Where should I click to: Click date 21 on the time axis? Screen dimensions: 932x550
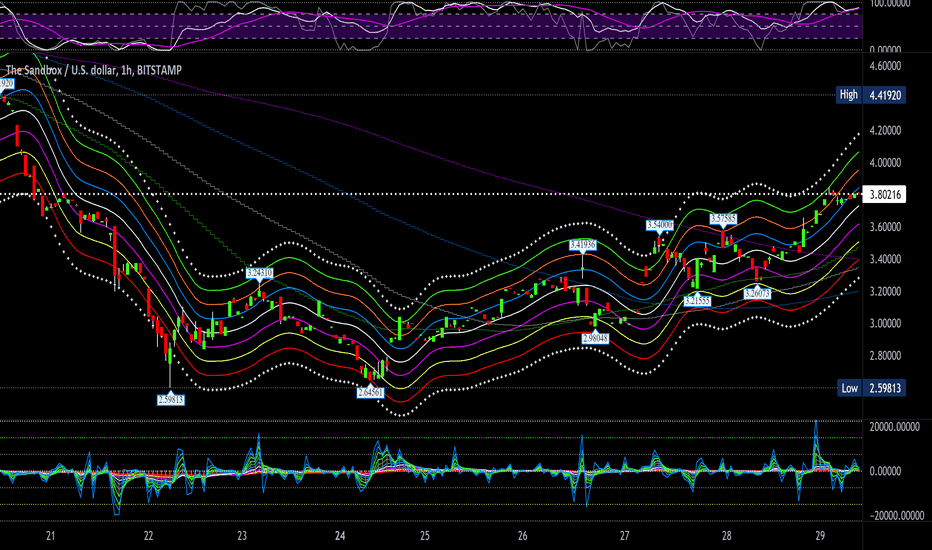51,536
